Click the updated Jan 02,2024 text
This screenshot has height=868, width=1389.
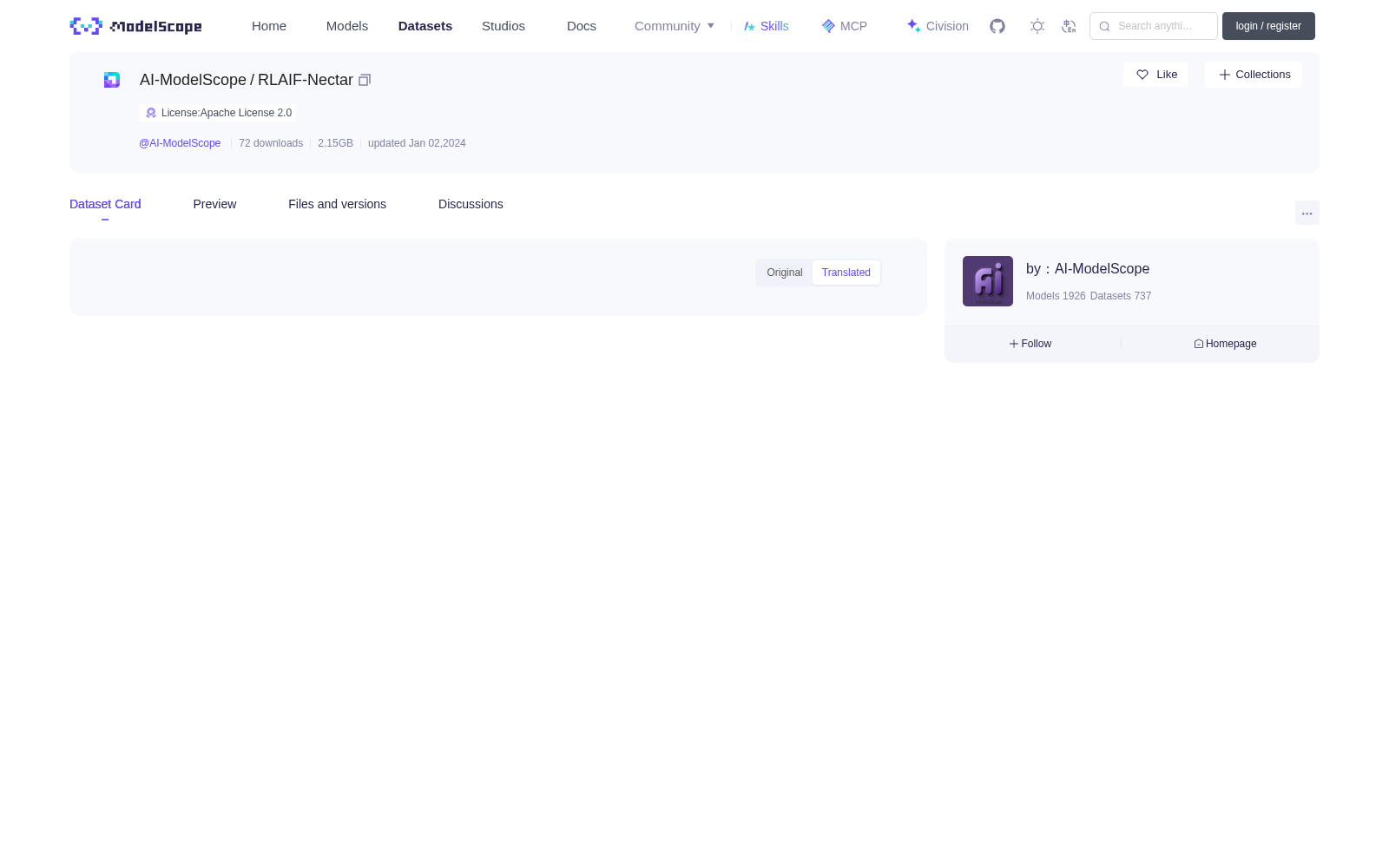point(417,143)
